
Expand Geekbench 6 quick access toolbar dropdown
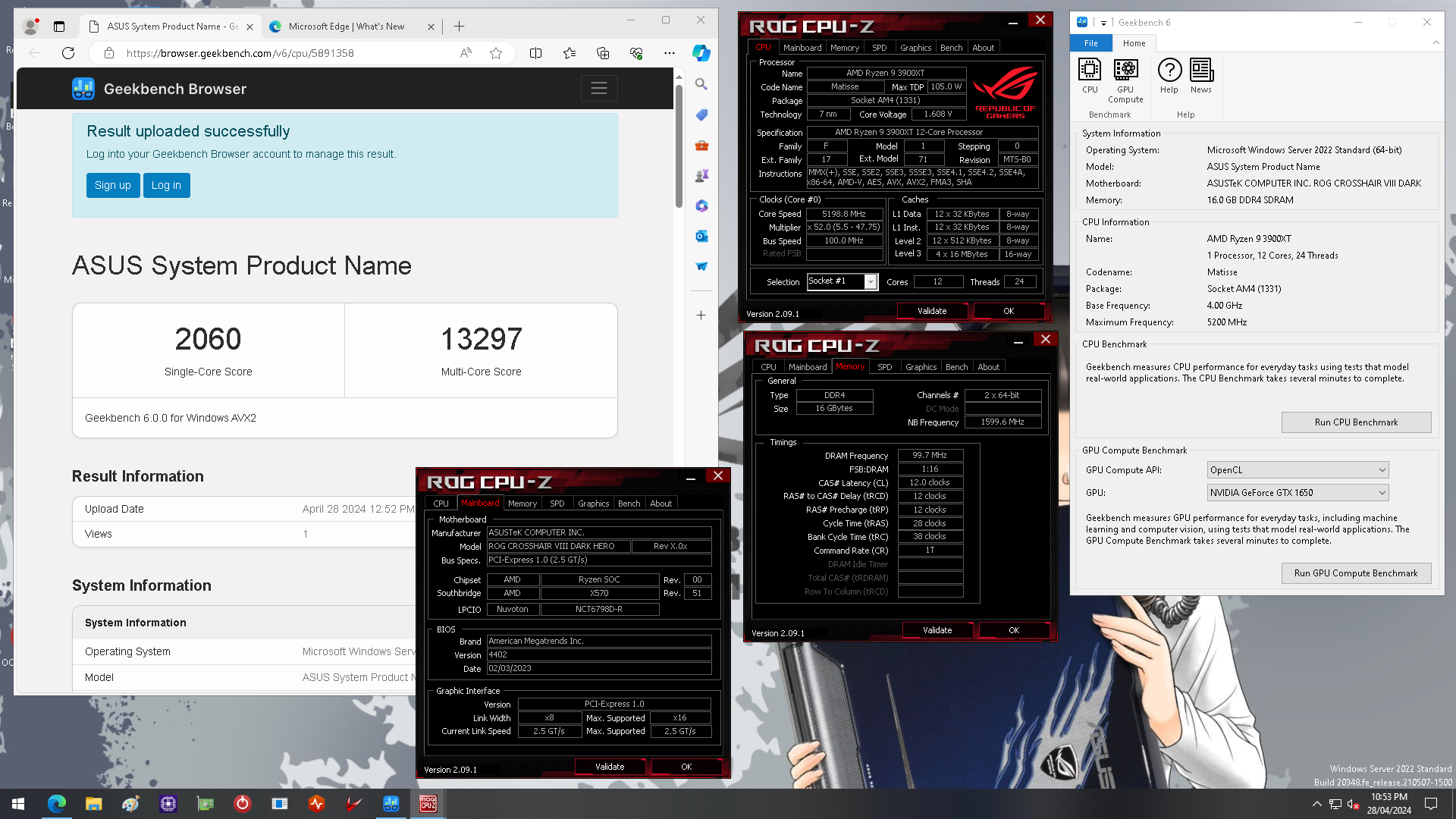point(1103,23)
